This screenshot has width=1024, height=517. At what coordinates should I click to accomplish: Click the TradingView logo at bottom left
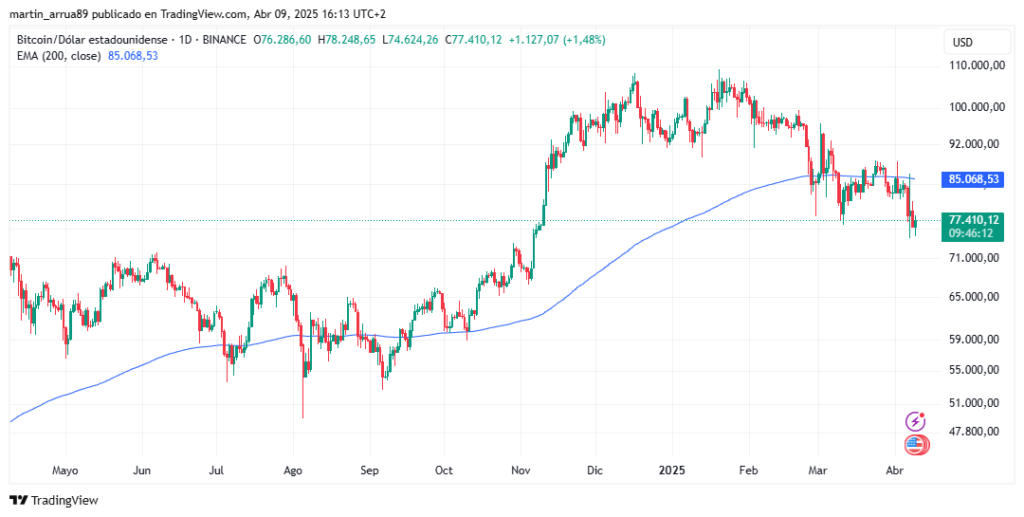click(53, 500)
